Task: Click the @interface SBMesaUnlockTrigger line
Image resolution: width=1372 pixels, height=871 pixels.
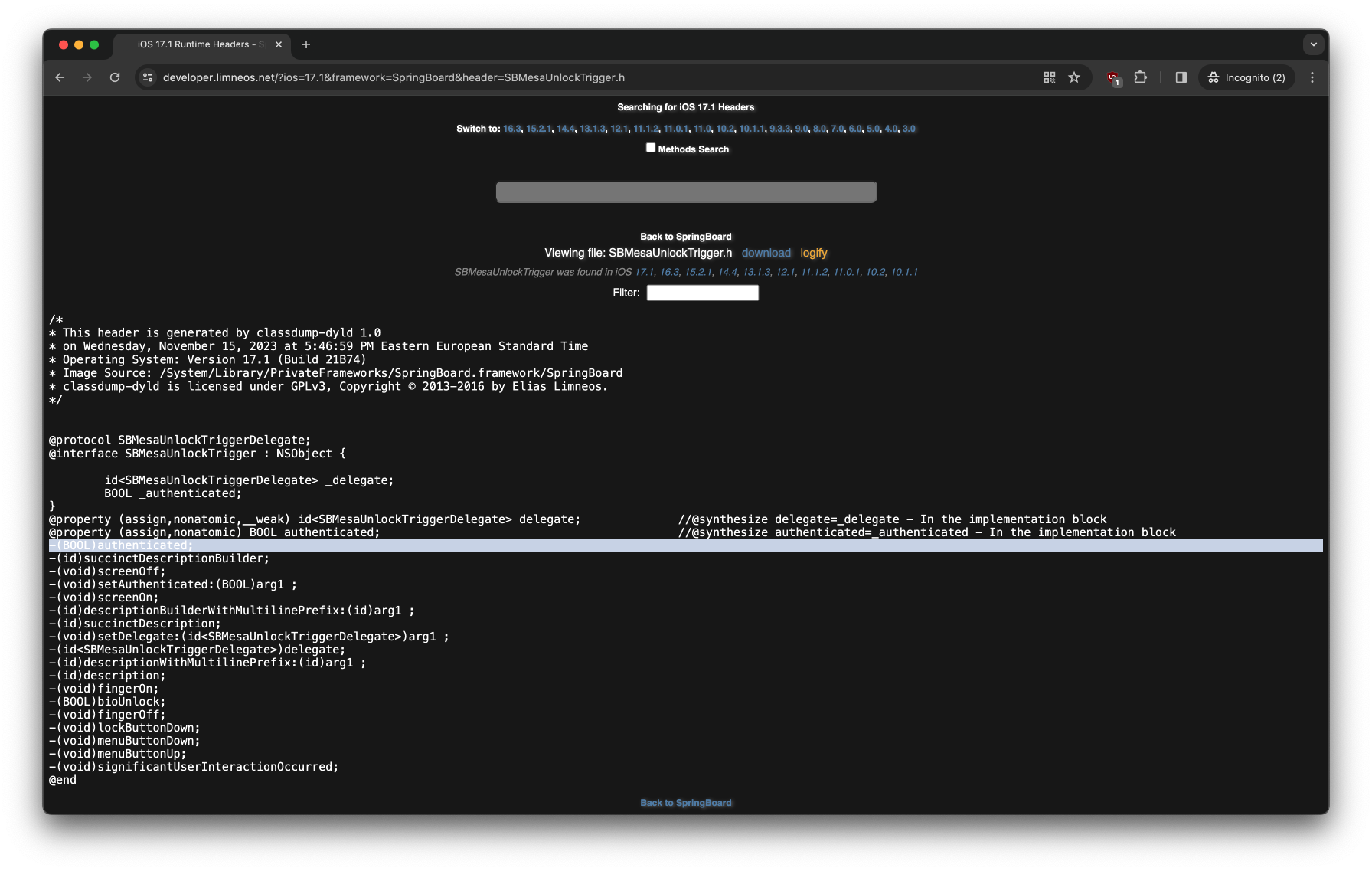Action: pos(198,454)
